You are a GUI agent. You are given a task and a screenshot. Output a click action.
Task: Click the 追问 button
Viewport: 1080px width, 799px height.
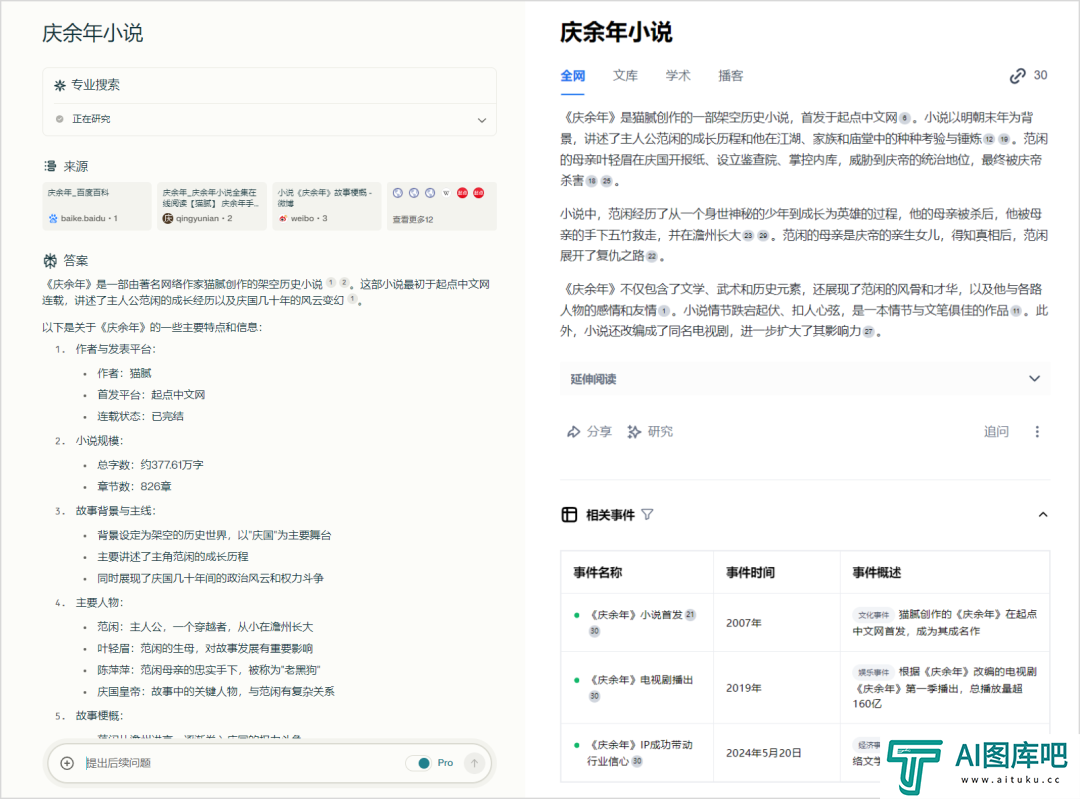click(996, 432)
